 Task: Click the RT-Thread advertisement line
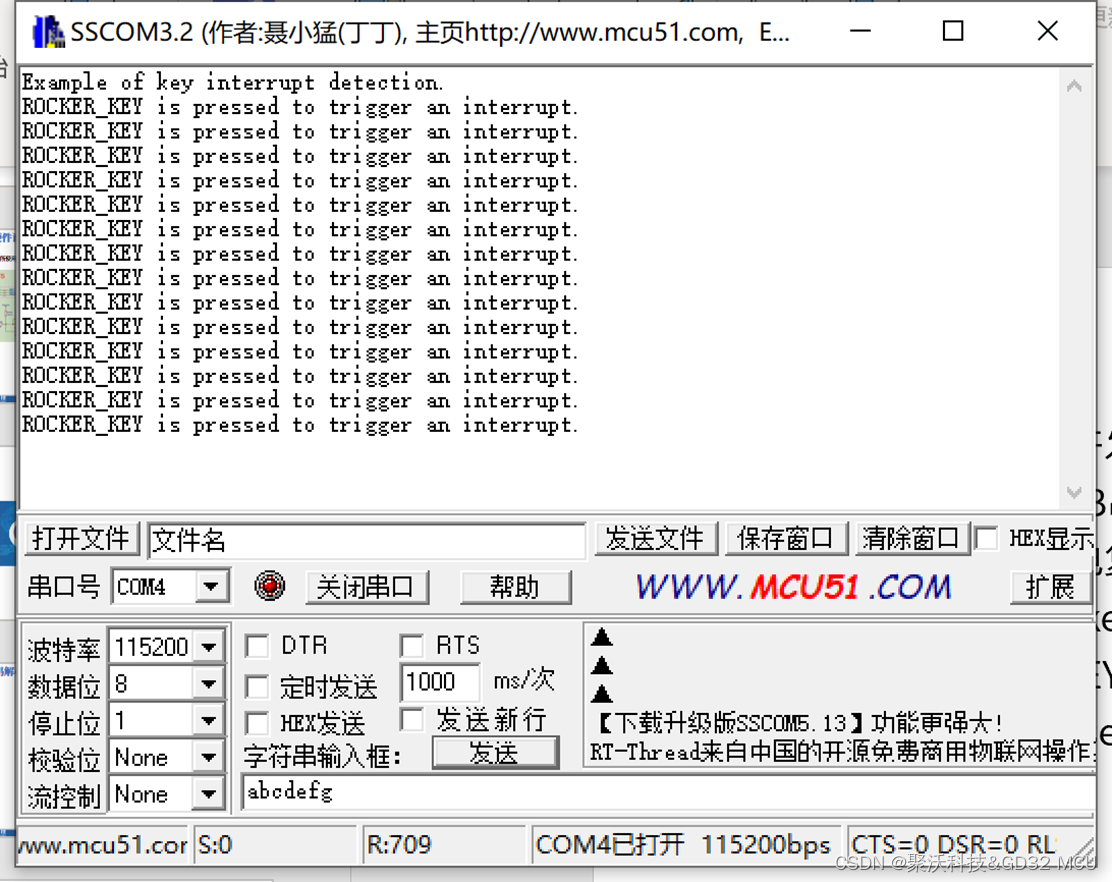(x=841, y=752)
